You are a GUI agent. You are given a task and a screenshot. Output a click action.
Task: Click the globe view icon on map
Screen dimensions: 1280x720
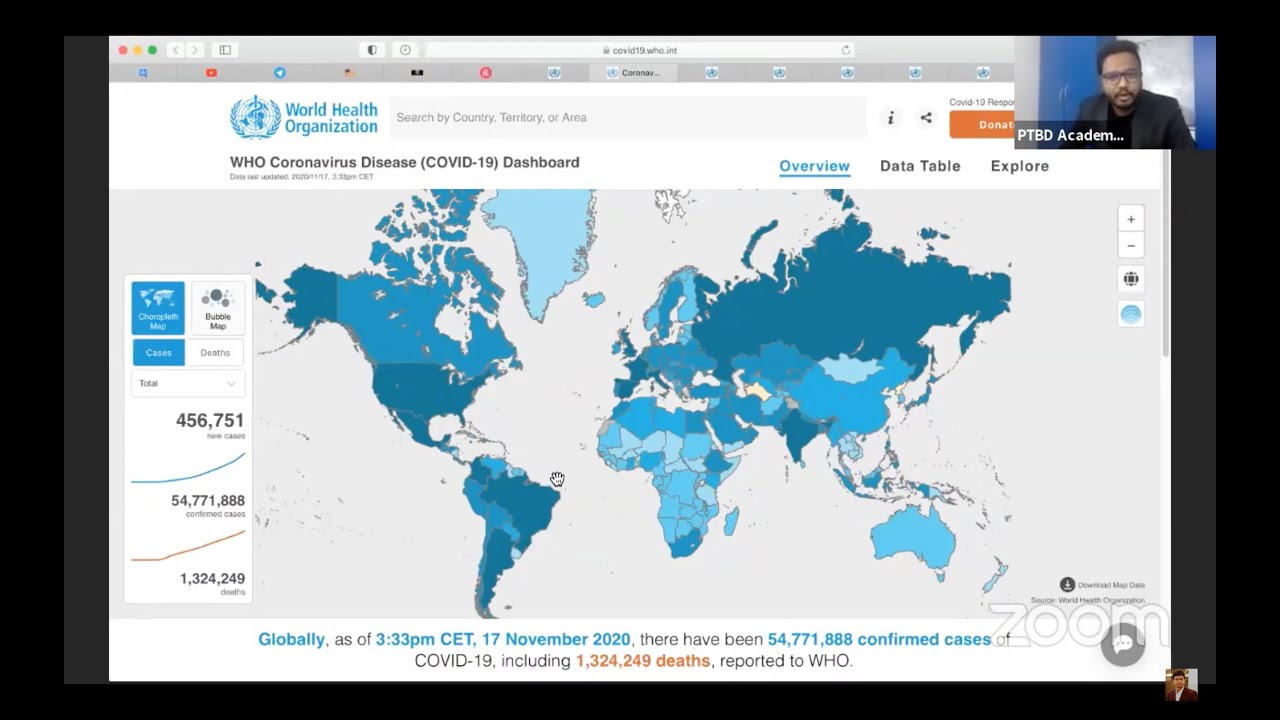(x=1131, y=279)
